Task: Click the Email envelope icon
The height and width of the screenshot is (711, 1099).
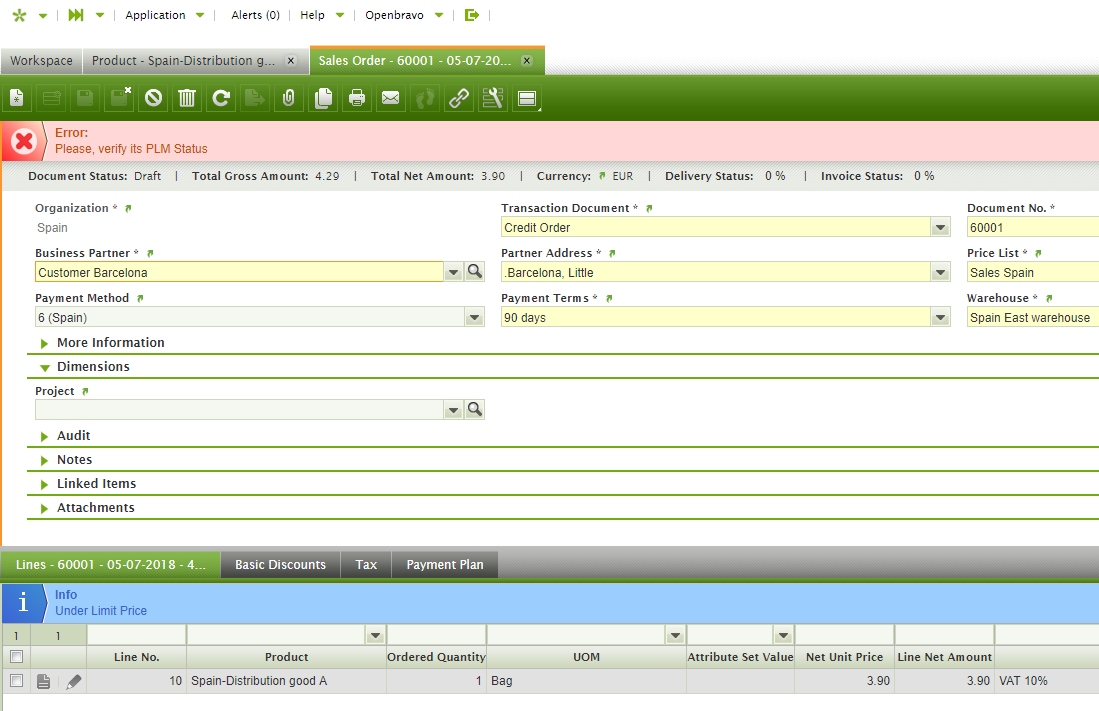Action: coord(390,98)
